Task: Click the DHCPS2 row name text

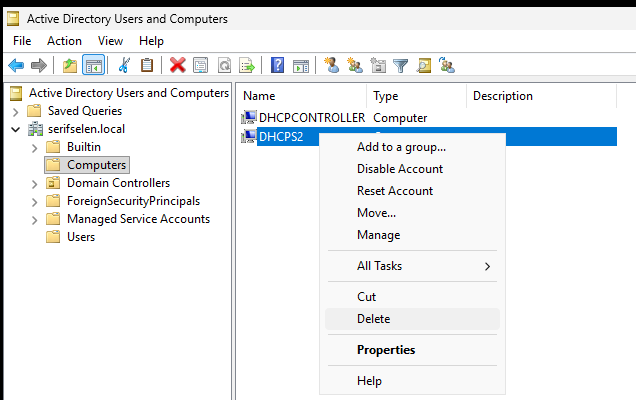Action: pyautogui.click(x=281, y=137)
